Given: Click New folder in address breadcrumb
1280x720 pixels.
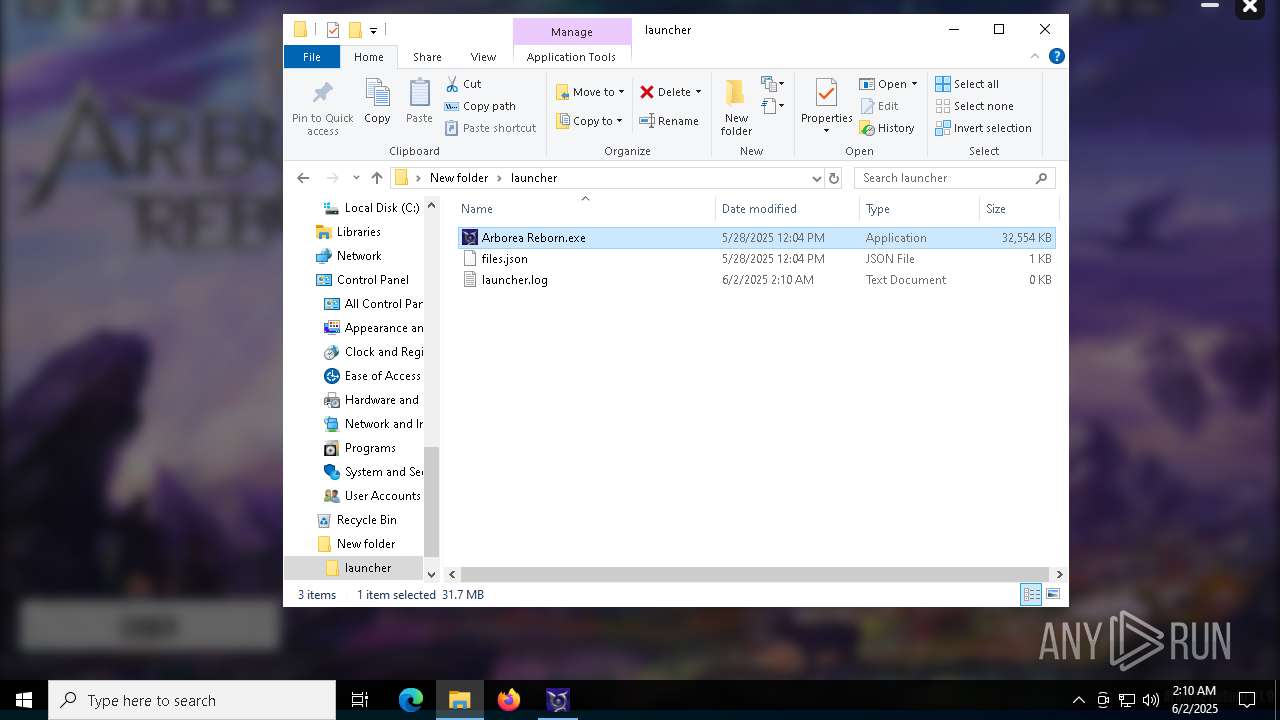Looking at the screenshot, I should click(459, 178).
